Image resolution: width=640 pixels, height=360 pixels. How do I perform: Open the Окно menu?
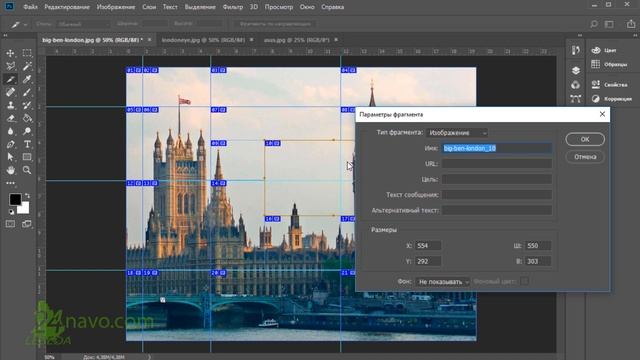pos(307,7)
